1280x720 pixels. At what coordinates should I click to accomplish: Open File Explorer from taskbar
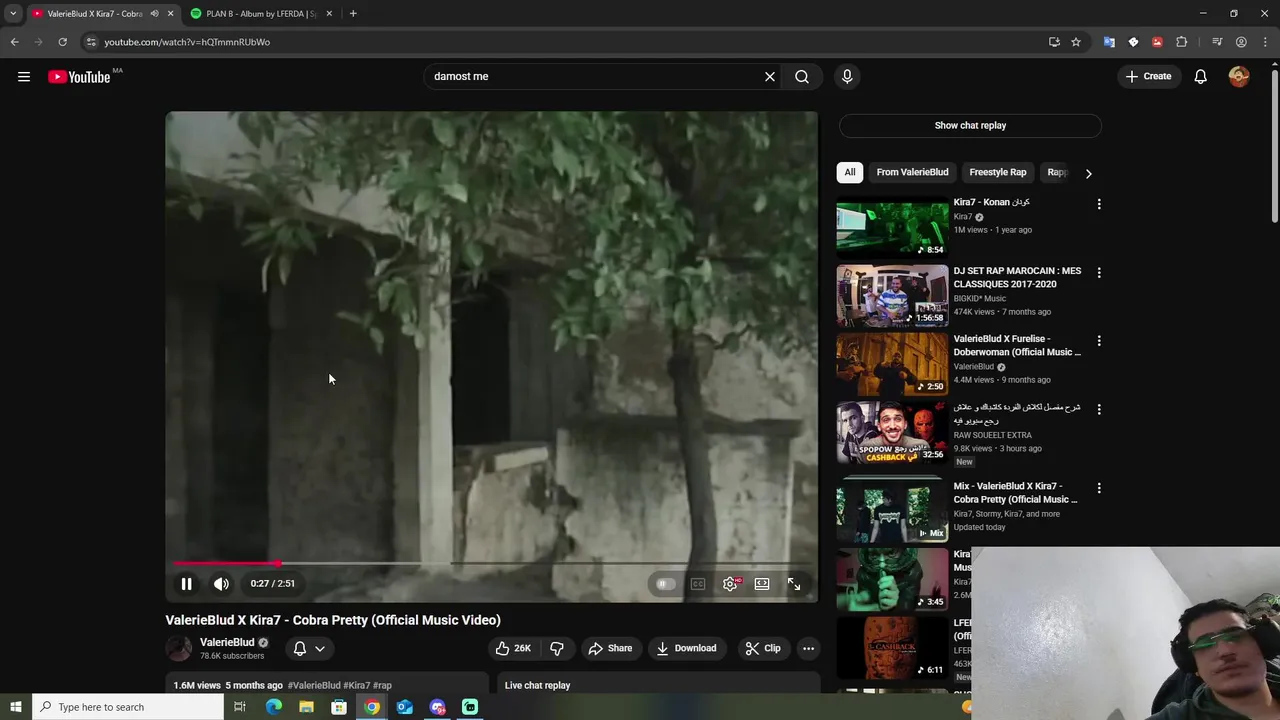click(306, 707)
